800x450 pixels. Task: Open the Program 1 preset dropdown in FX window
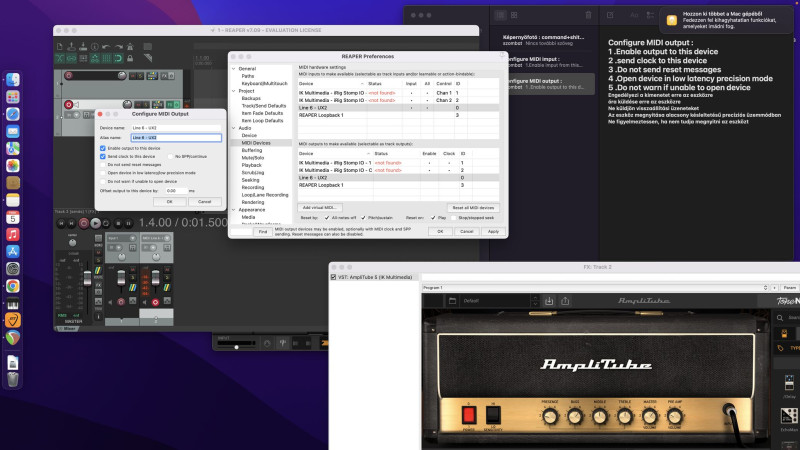point(595,288)
